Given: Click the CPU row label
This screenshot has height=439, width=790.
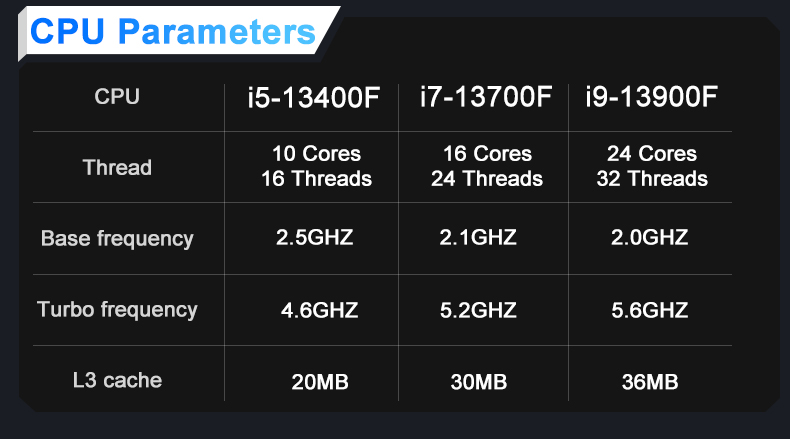Looking at the screenshot, I should click(117, 97).
